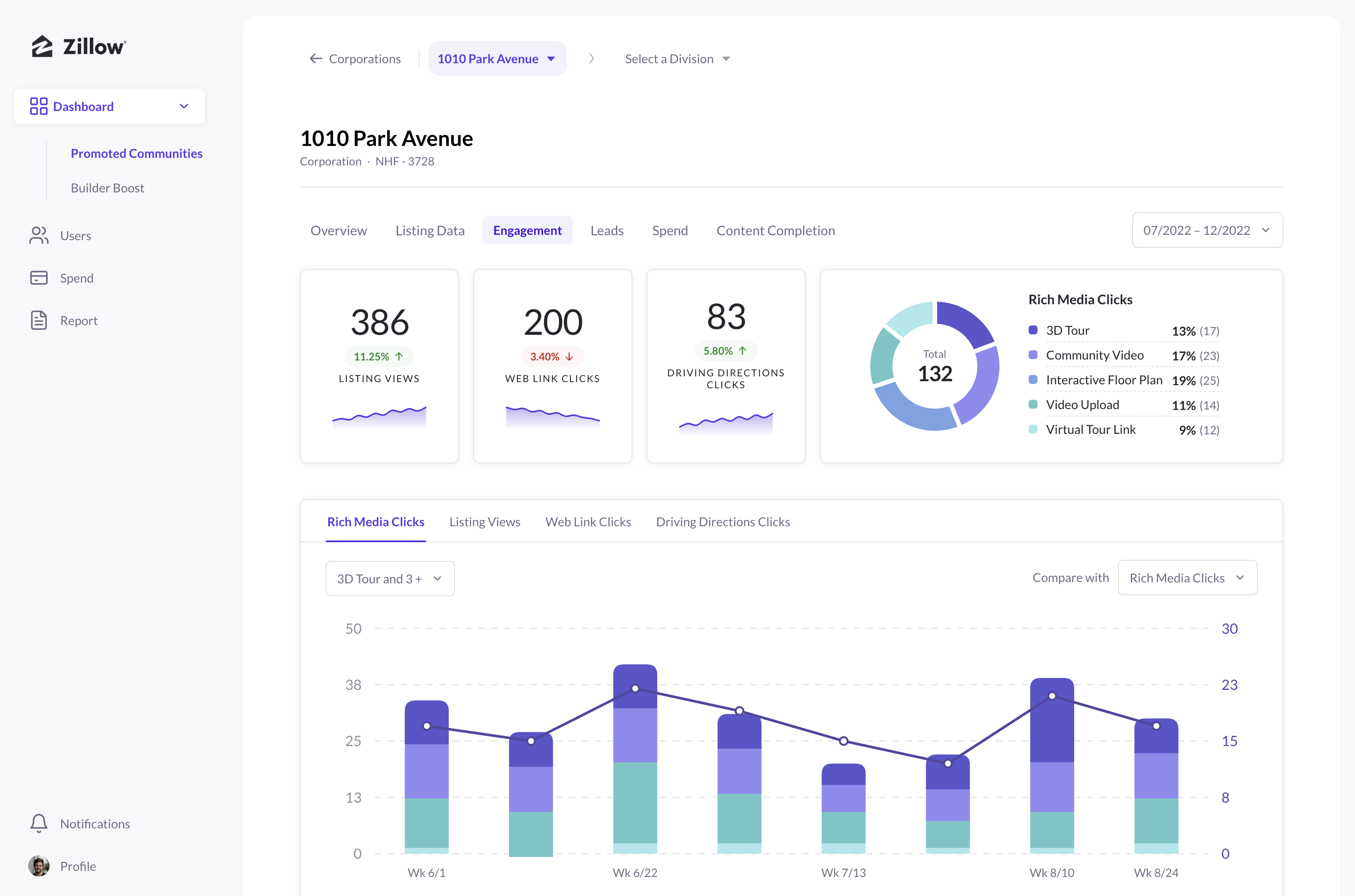Open Promoted Communities link
The image size is (1355, 896).
137,153
